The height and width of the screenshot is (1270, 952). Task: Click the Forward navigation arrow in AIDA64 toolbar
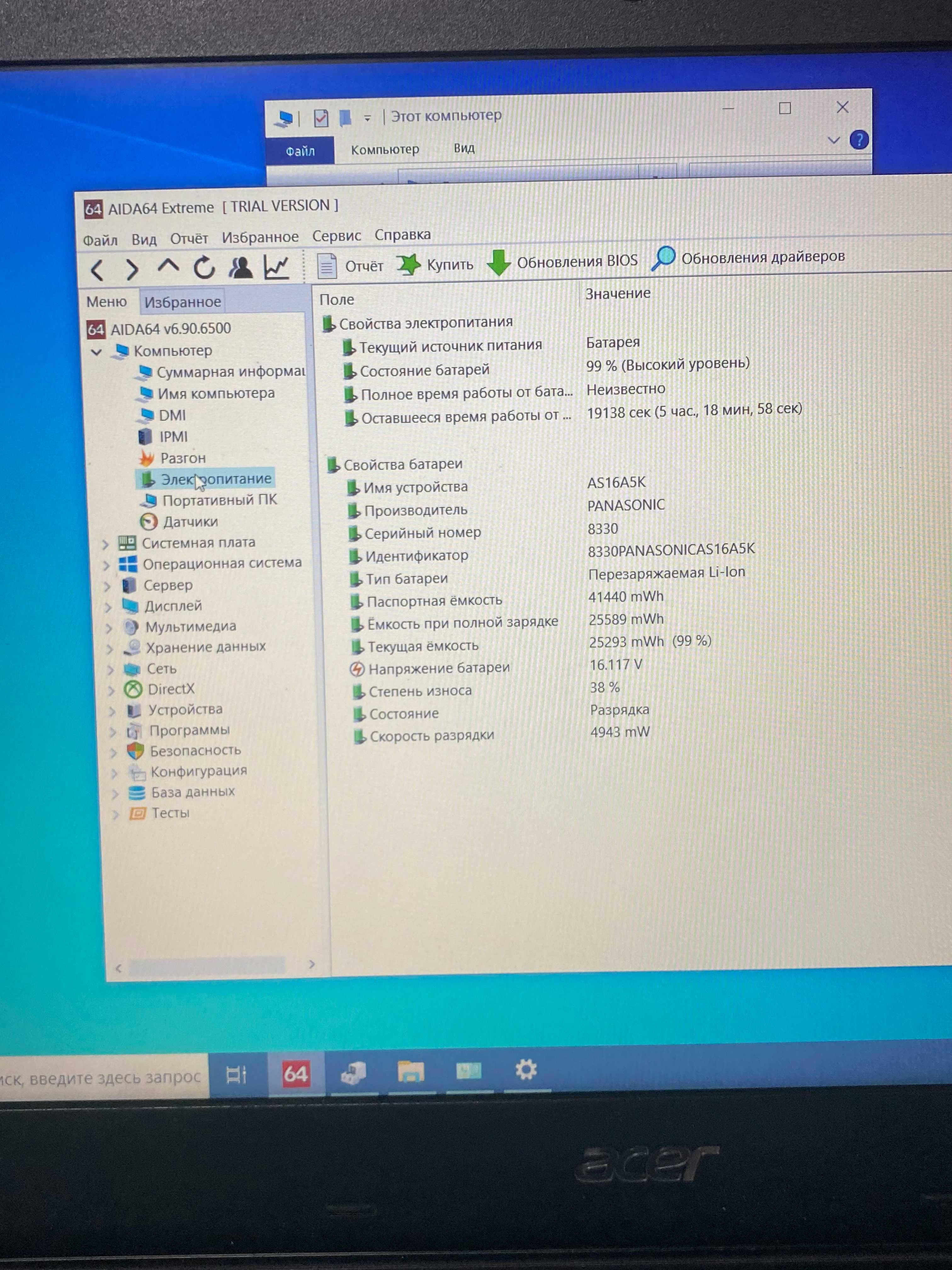(133, 269)
